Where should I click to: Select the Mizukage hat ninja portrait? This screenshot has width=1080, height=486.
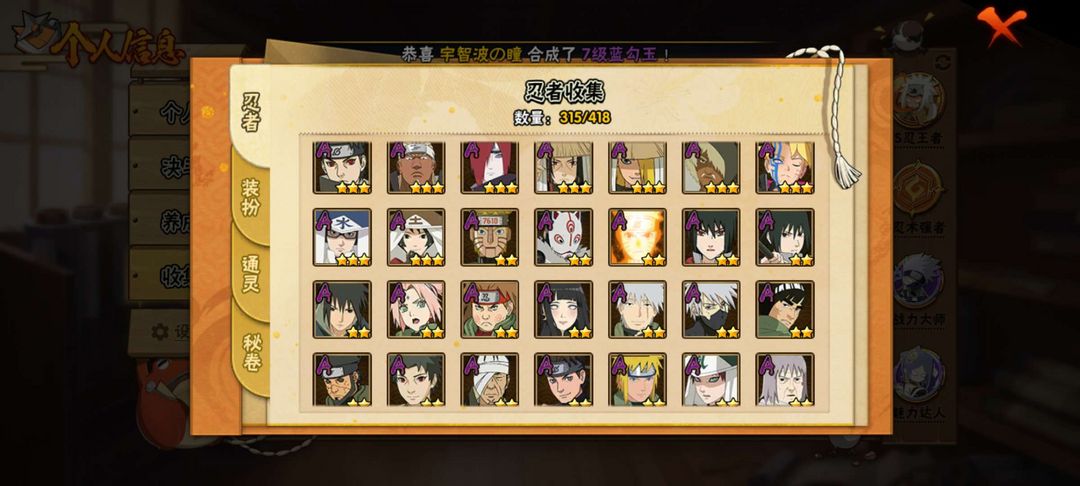[342, 237]
